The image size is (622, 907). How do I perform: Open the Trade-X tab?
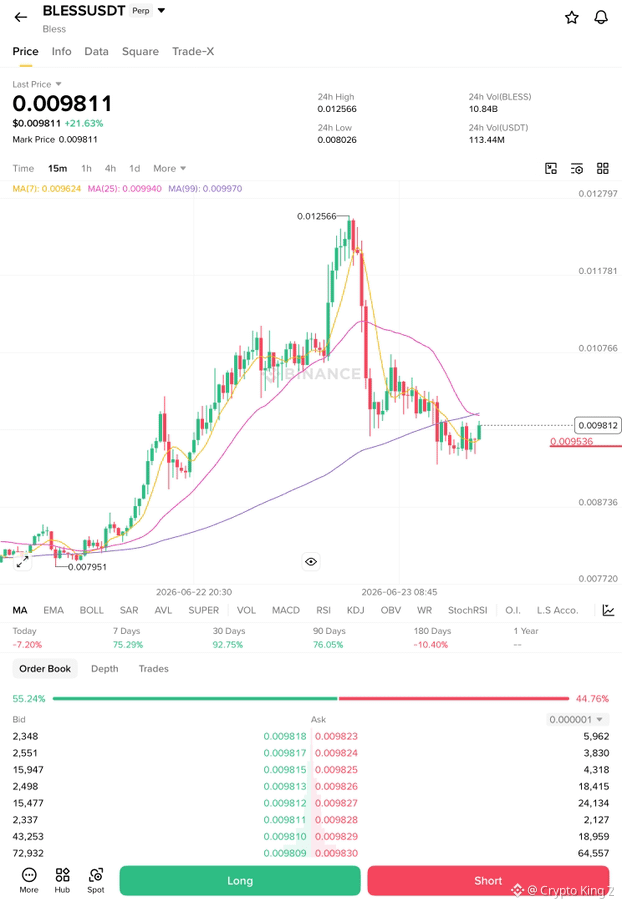click(193, 51)
